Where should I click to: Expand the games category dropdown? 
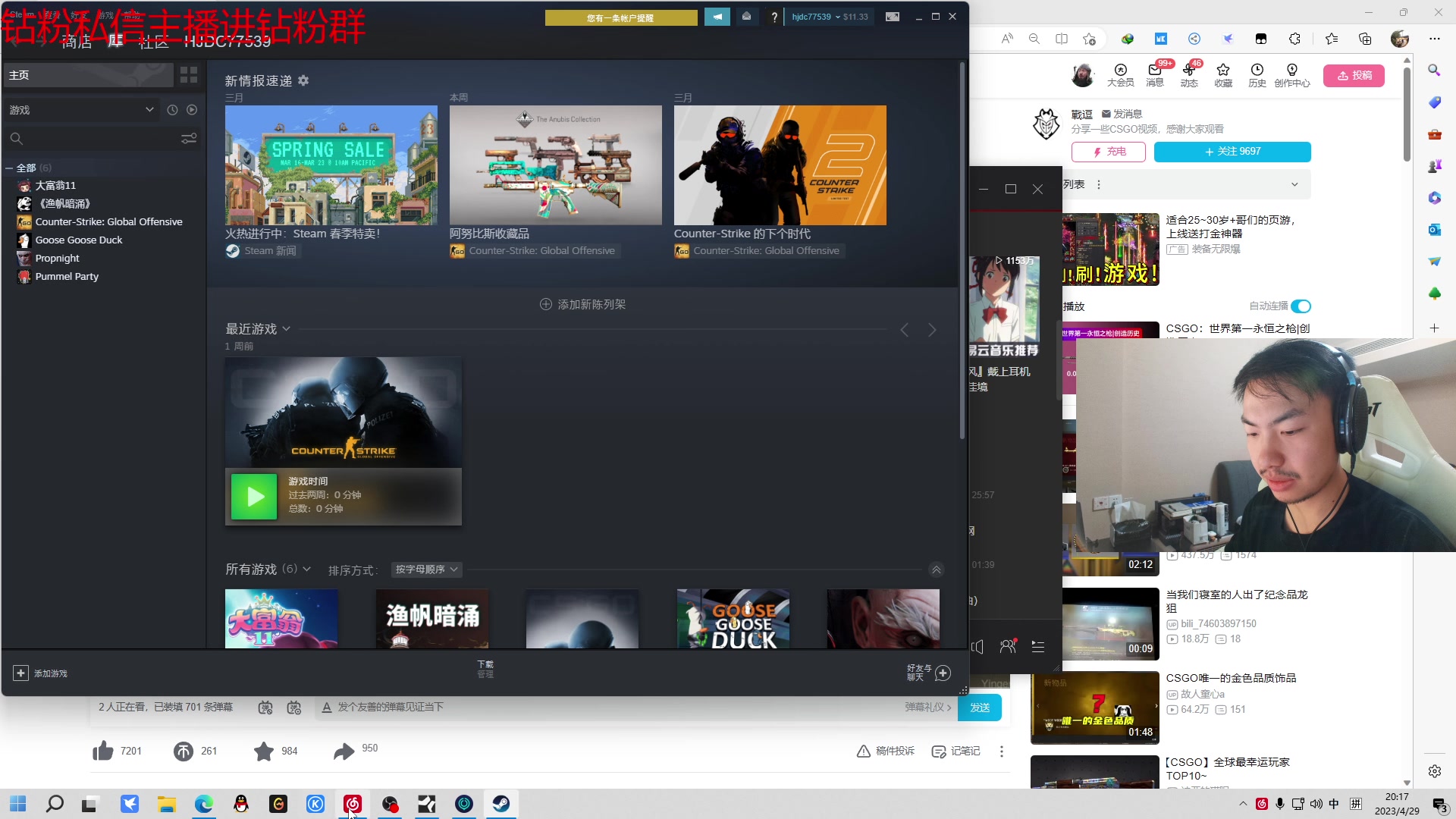149,110
